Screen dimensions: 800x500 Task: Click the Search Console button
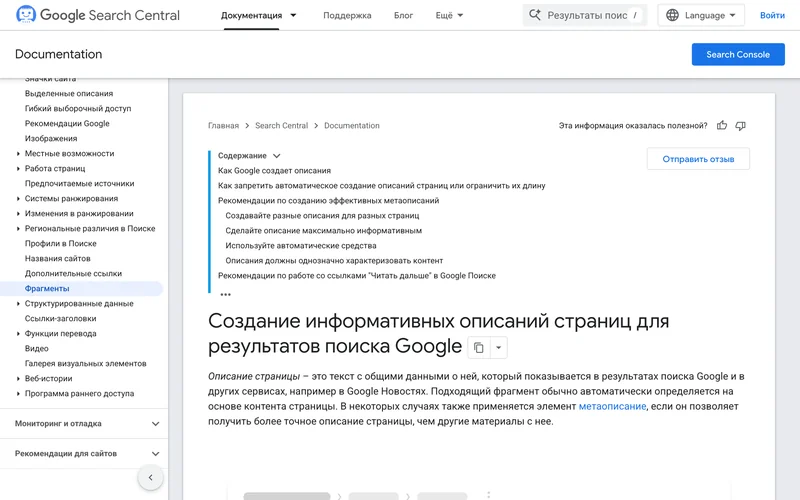(x=738, y=54)
